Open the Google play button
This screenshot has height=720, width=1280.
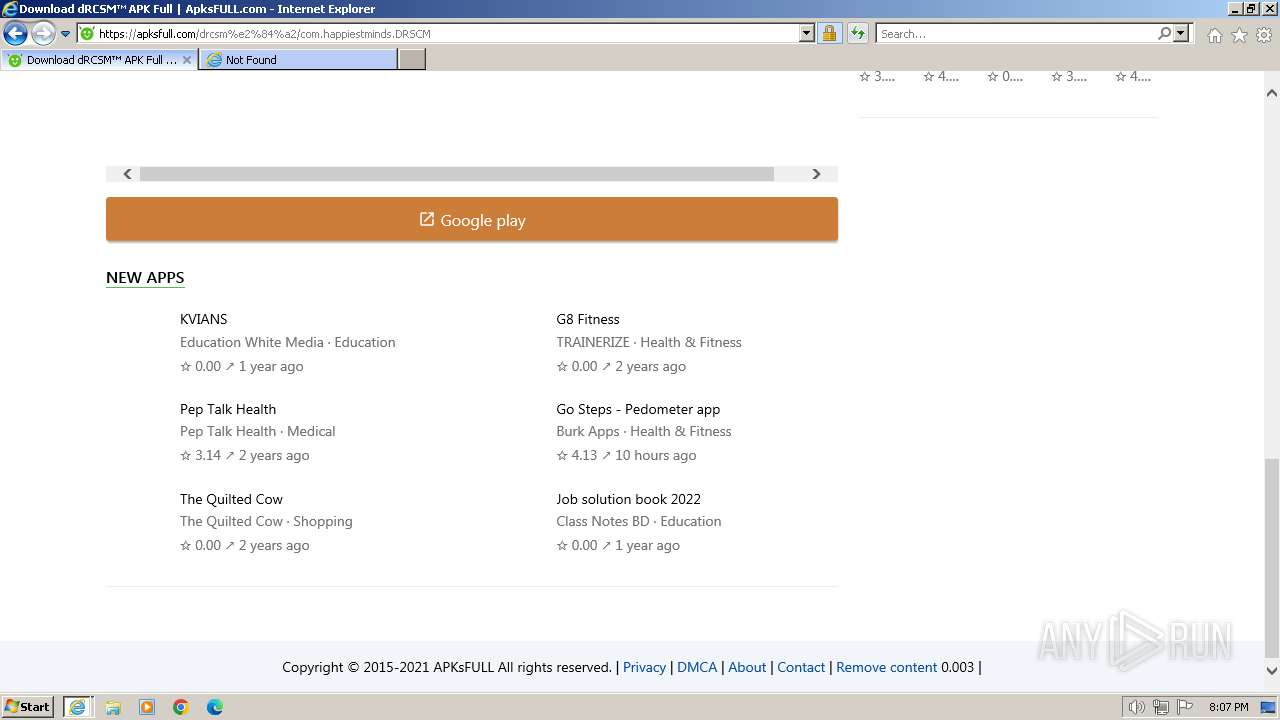[x=472, y=220]
